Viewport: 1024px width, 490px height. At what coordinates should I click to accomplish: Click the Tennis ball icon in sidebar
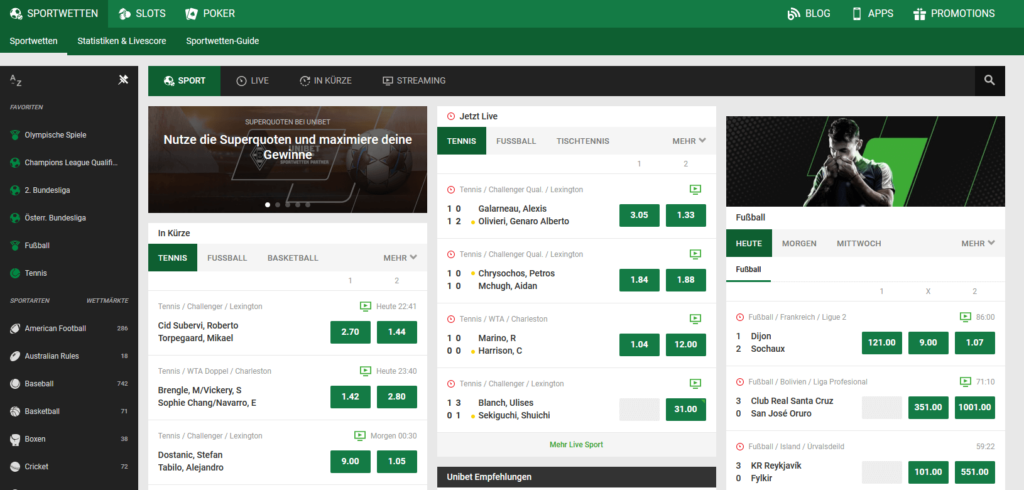point(15,273)
